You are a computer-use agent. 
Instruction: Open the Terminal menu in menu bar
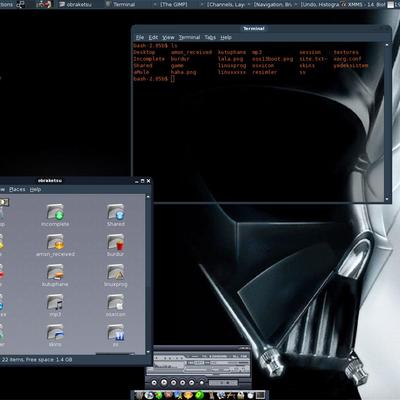click(x=189, y=37)
